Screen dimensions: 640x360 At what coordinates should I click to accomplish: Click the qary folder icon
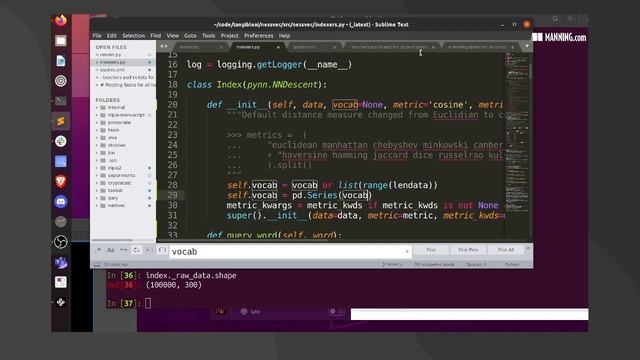[x=103, y=198]
